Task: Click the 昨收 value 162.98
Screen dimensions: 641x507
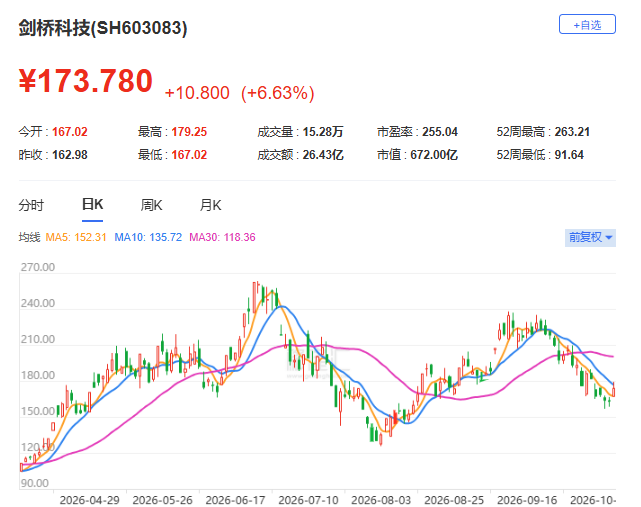Action: click(70, 155)
